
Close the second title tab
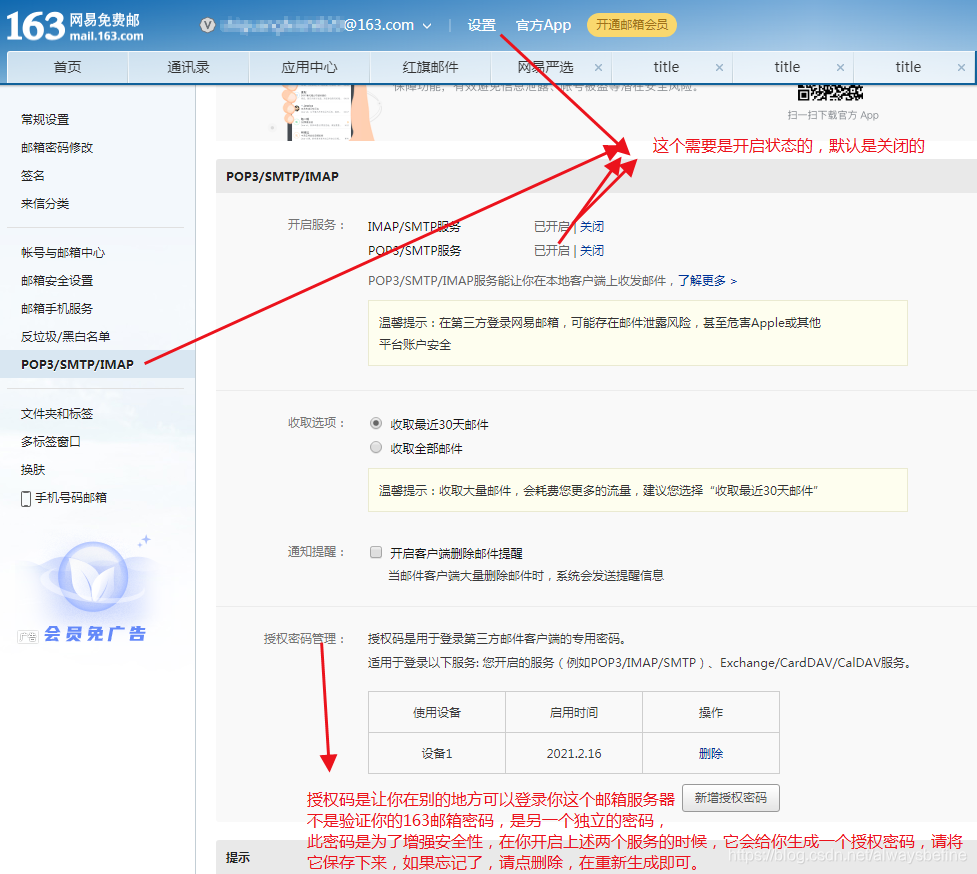click(x=840, y=67)
